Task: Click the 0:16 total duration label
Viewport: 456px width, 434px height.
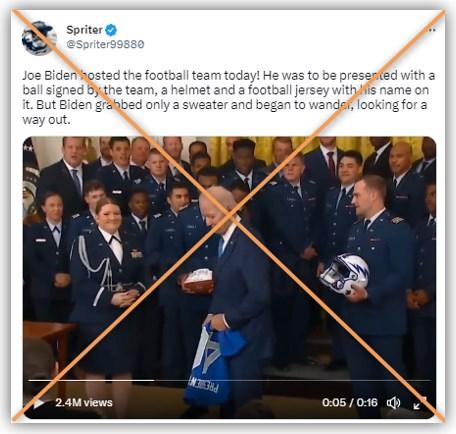Action: (367, 403)
